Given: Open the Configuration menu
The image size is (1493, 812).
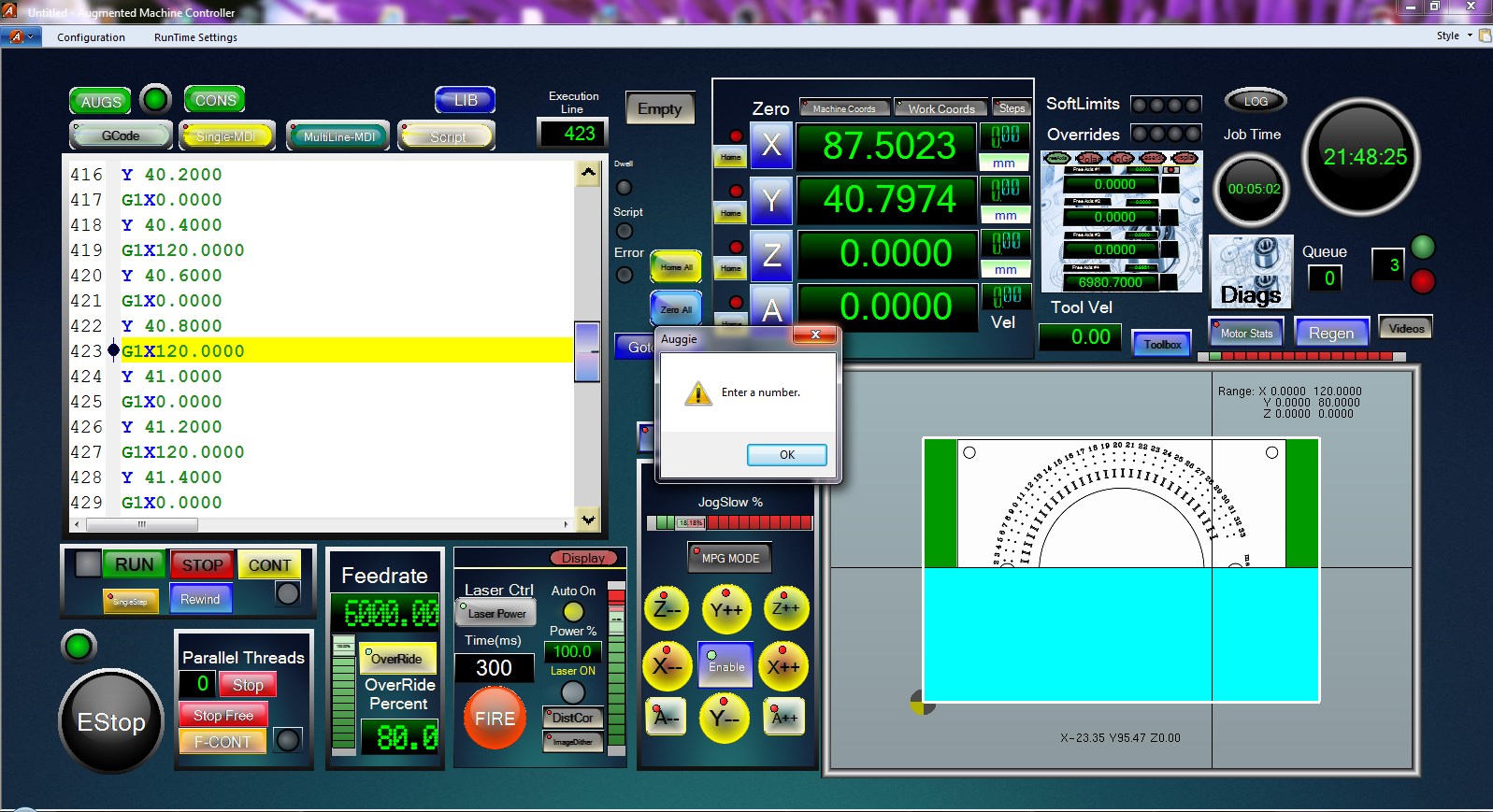Looking at the screenshot, I should pos(91,37).
